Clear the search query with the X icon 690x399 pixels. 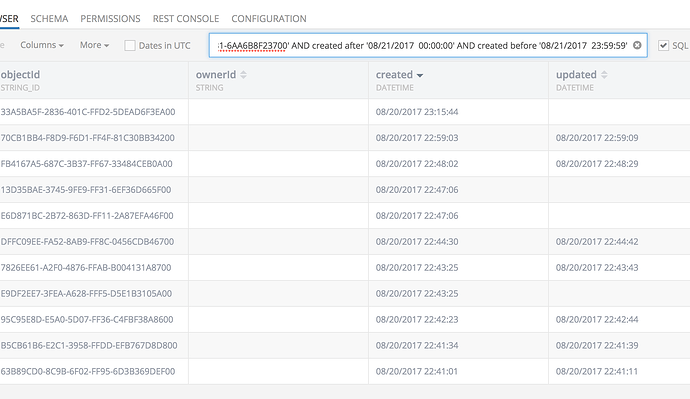point(637,45)
